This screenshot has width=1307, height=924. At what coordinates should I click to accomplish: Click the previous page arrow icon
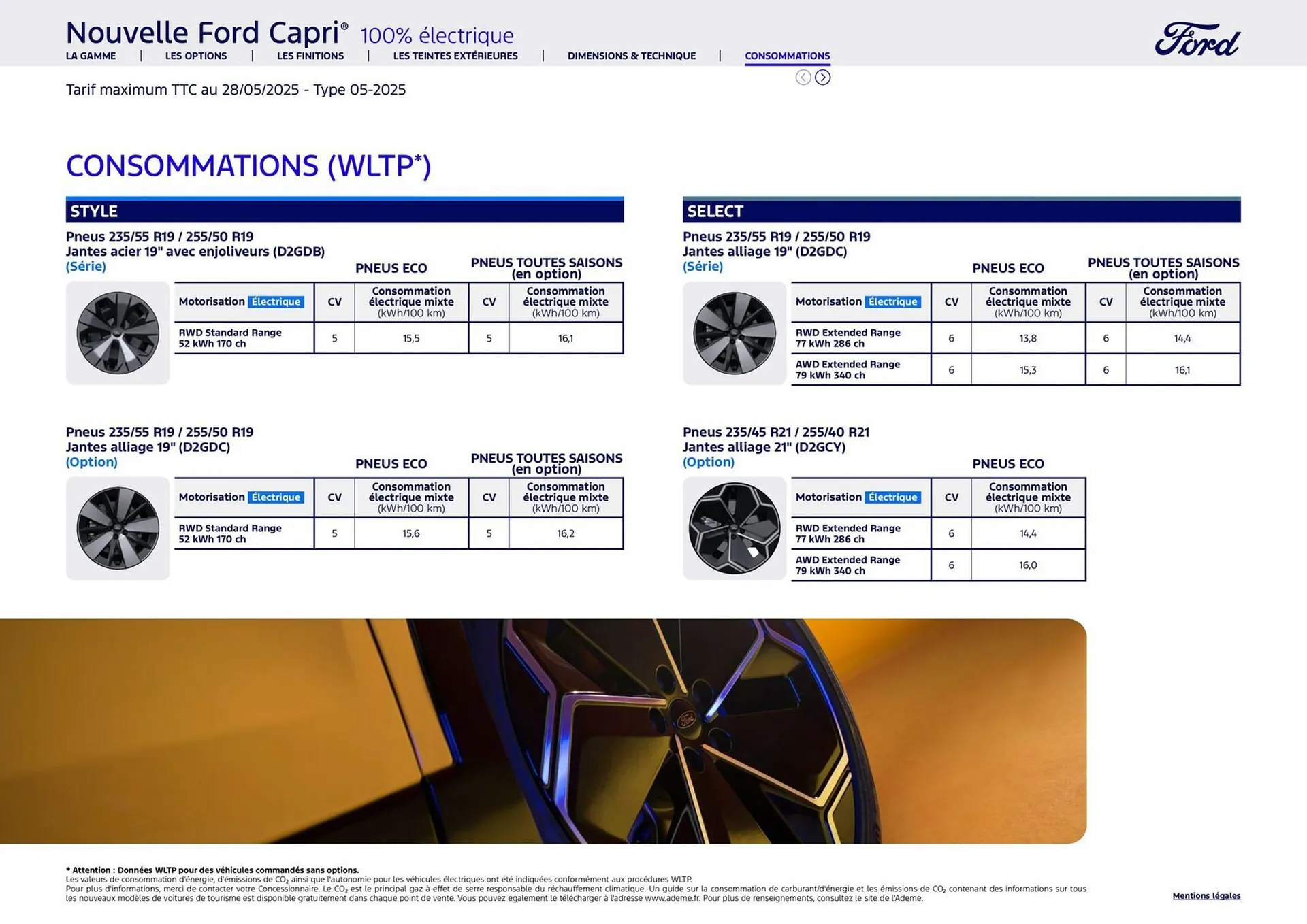click(x=803, y=78)
